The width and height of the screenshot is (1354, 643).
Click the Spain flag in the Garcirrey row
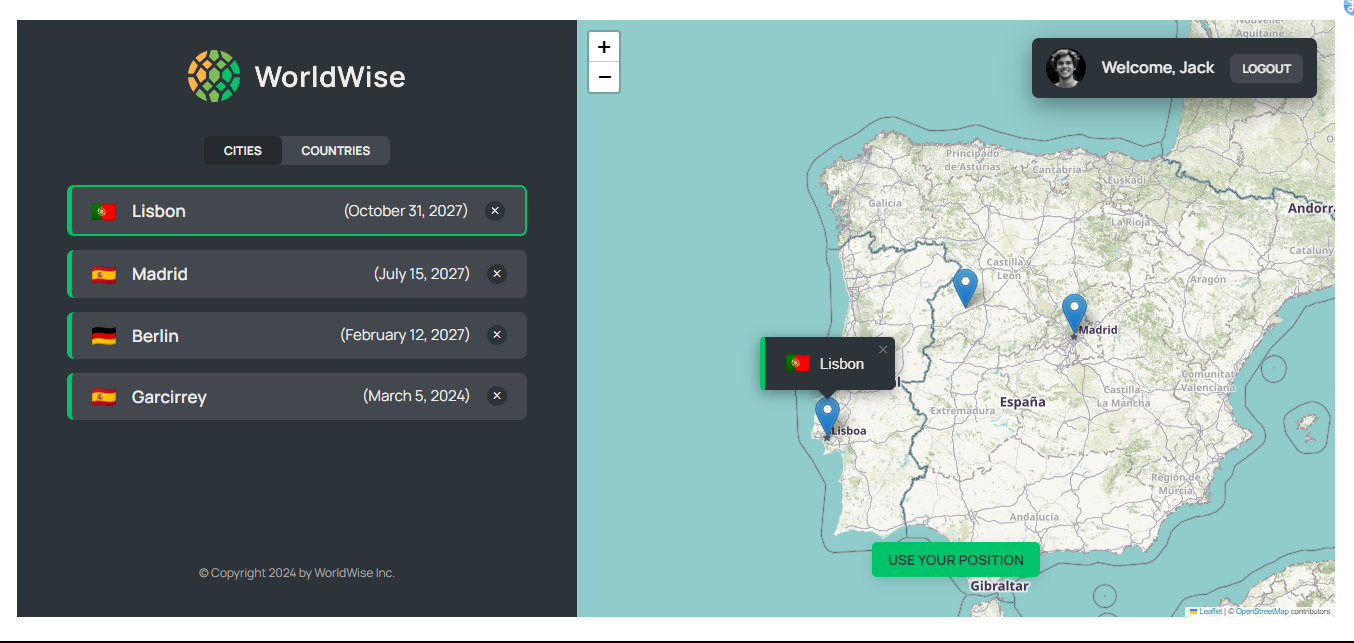pyautogui.click(x=104, y=397)
